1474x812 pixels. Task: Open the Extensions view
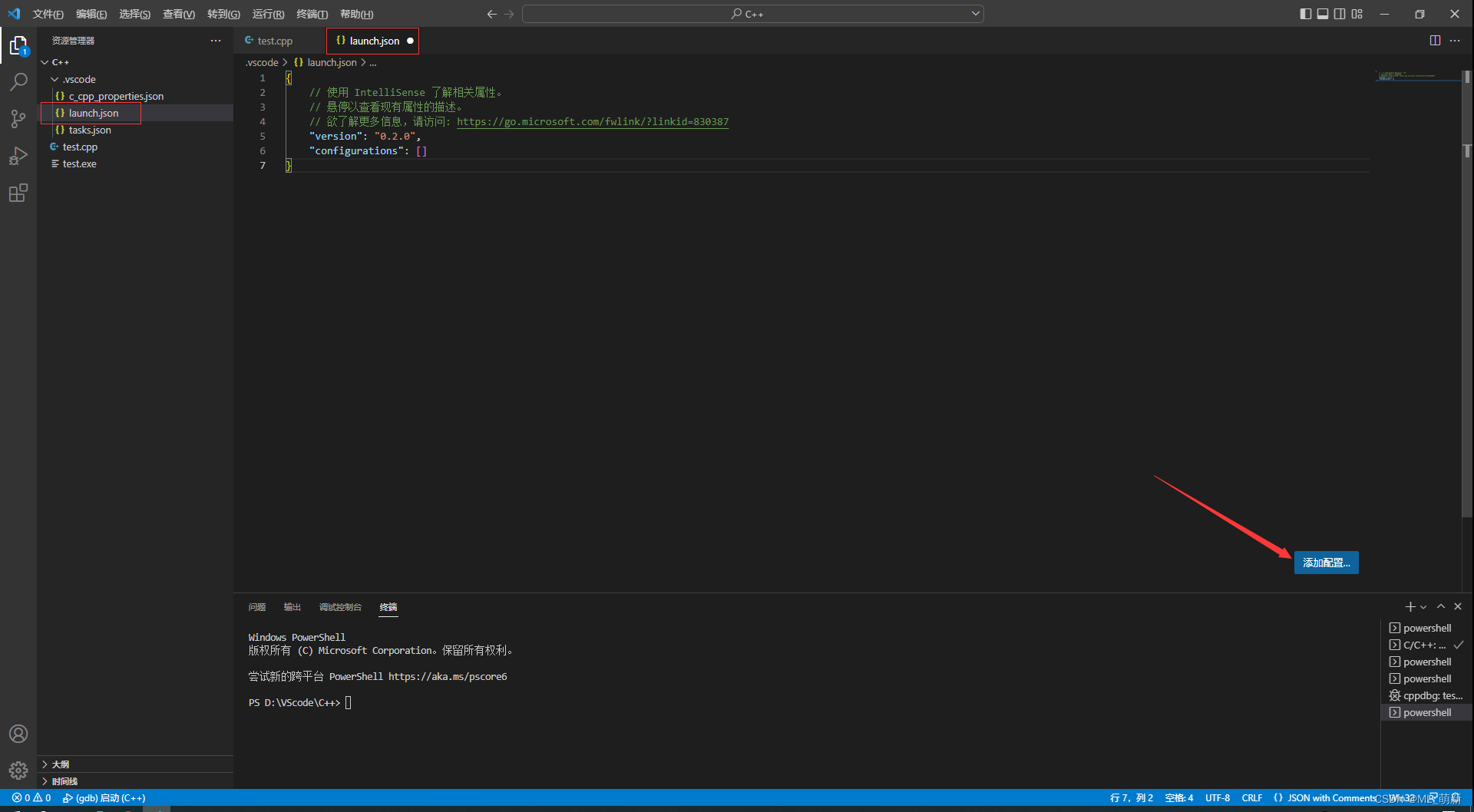[18, 193]
